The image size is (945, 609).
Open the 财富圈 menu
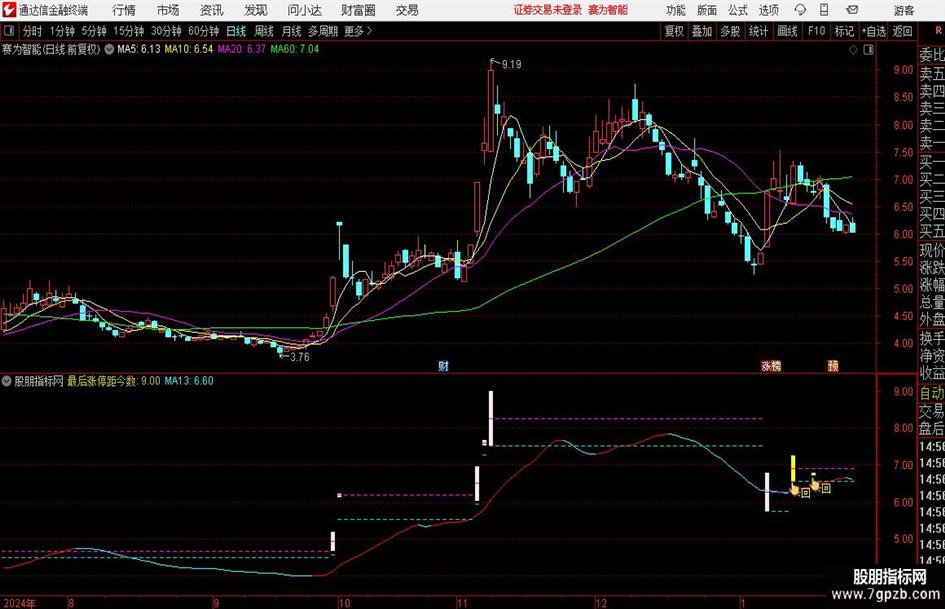tap(358, 10)
